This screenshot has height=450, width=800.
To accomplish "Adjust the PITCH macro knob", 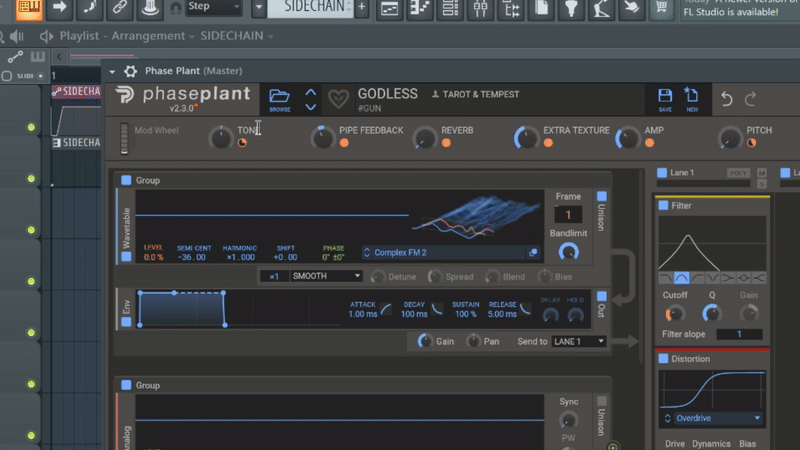I will pos(730,138).
